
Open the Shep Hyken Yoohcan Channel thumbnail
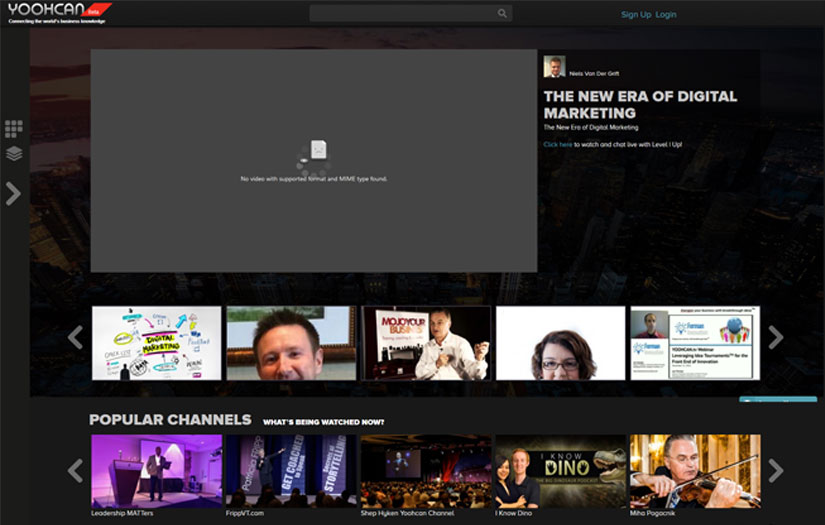click(x=426, y=471)
